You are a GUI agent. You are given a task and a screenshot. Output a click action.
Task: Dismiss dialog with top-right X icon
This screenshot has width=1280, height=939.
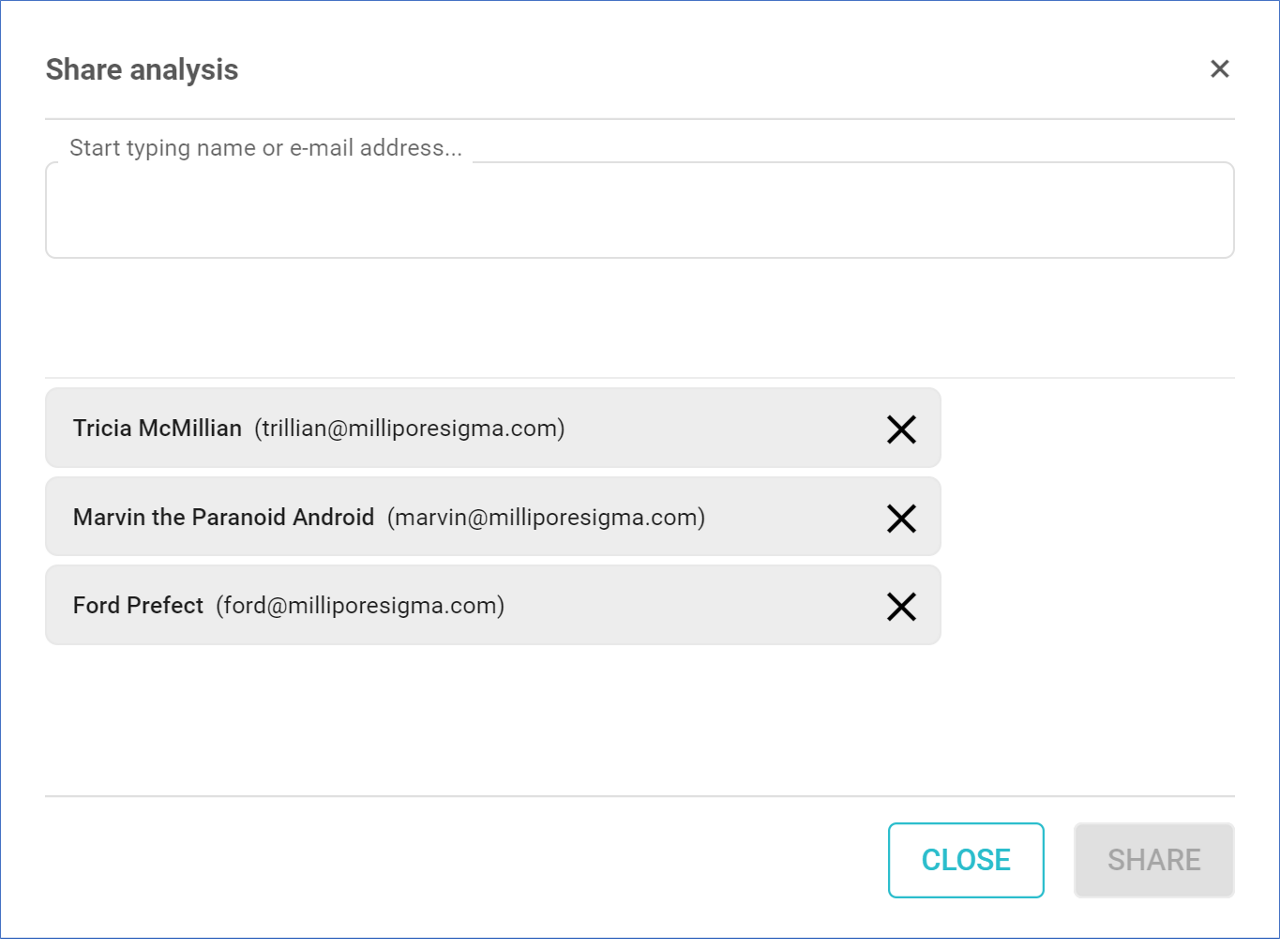click(1219, 69)
